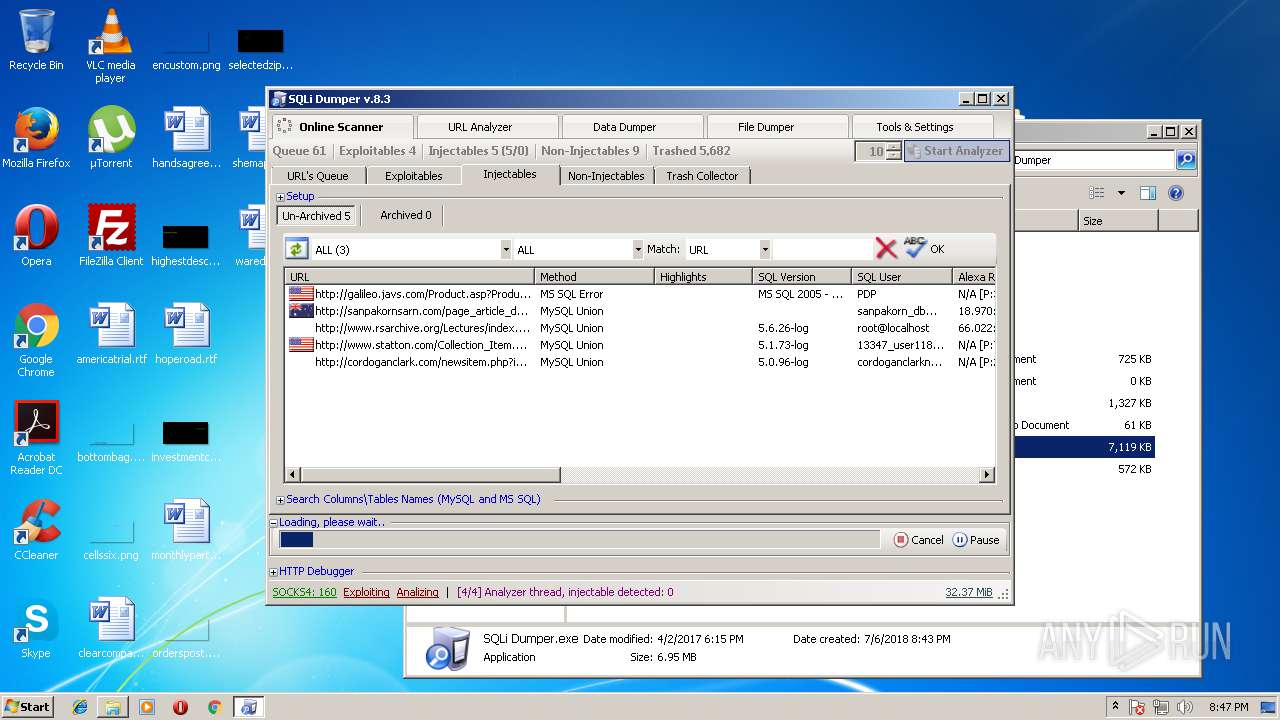
Task: Switch to Data Dumper tab
Action: (x=624, y=127)
